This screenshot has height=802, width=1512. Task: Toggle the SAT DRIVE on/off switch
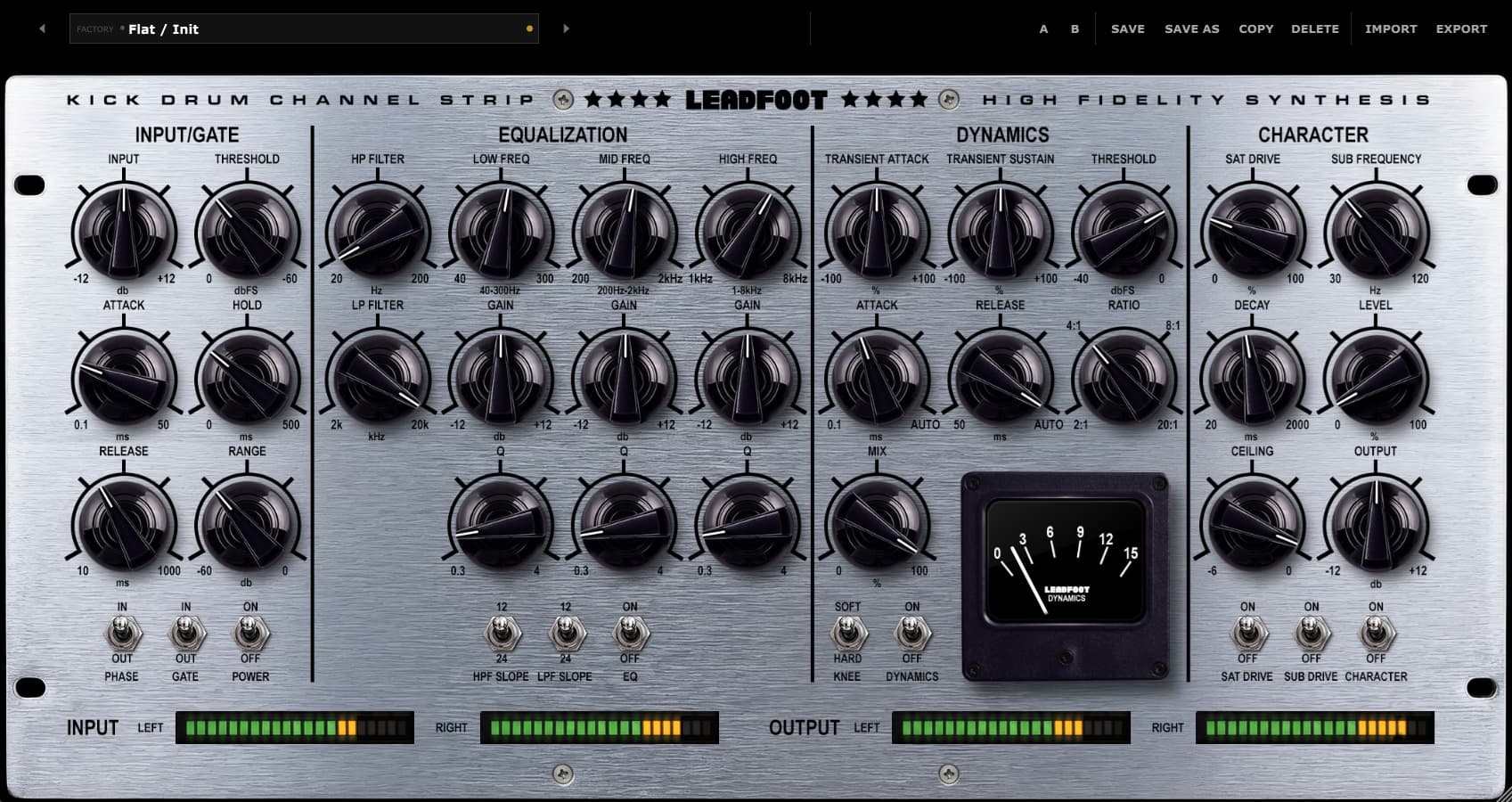point(1247,634)
